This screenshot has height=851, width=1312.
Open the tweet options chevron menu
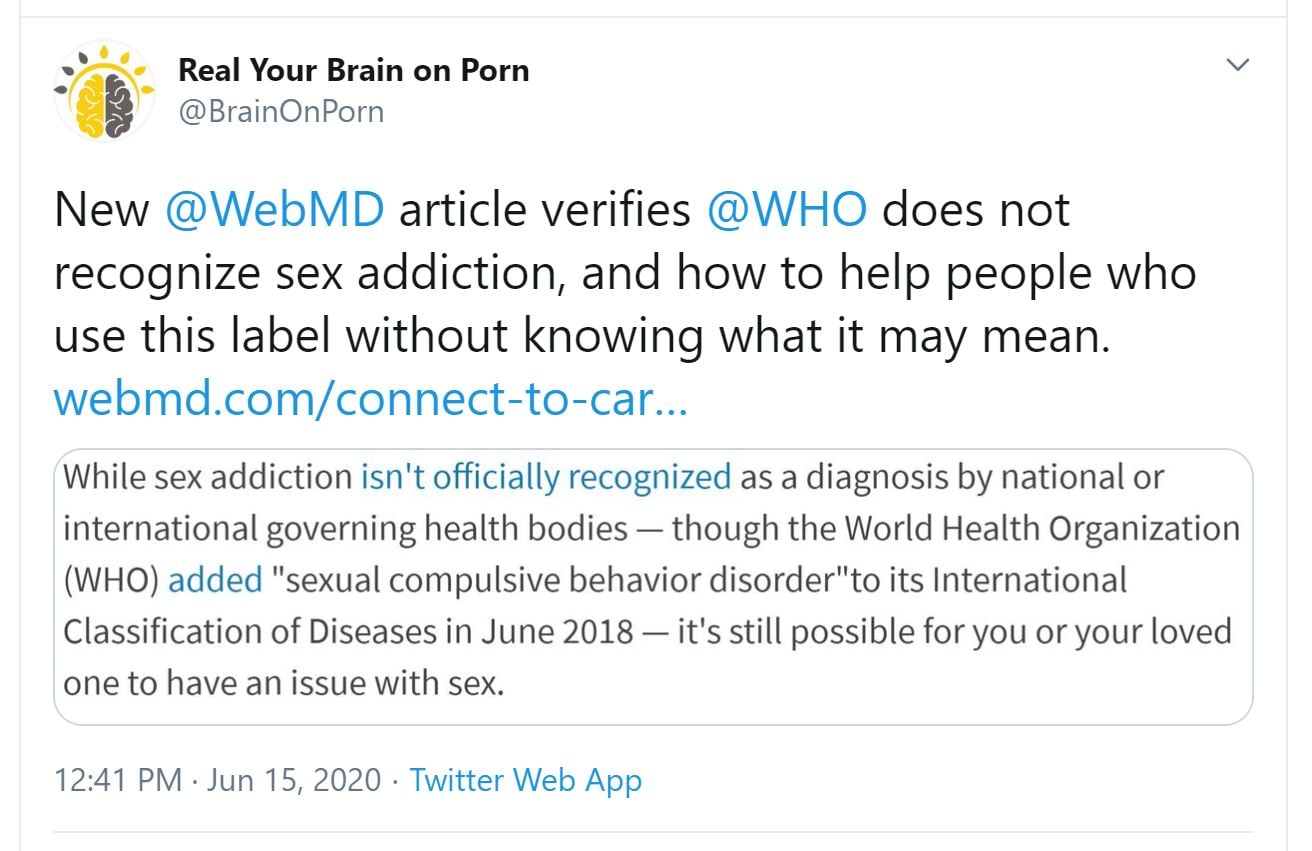tap(1238, 66)
